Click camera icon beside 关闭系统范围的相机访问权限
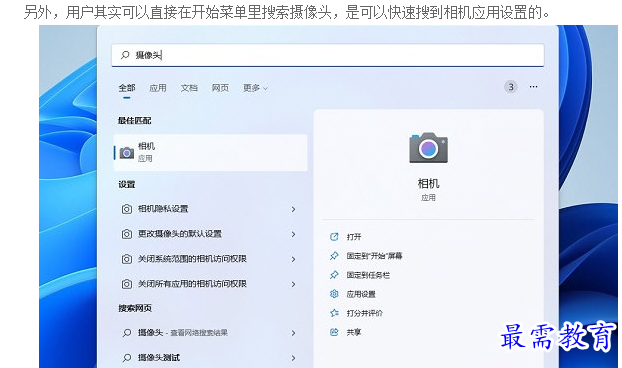622x368 pixels. (127, 259)
